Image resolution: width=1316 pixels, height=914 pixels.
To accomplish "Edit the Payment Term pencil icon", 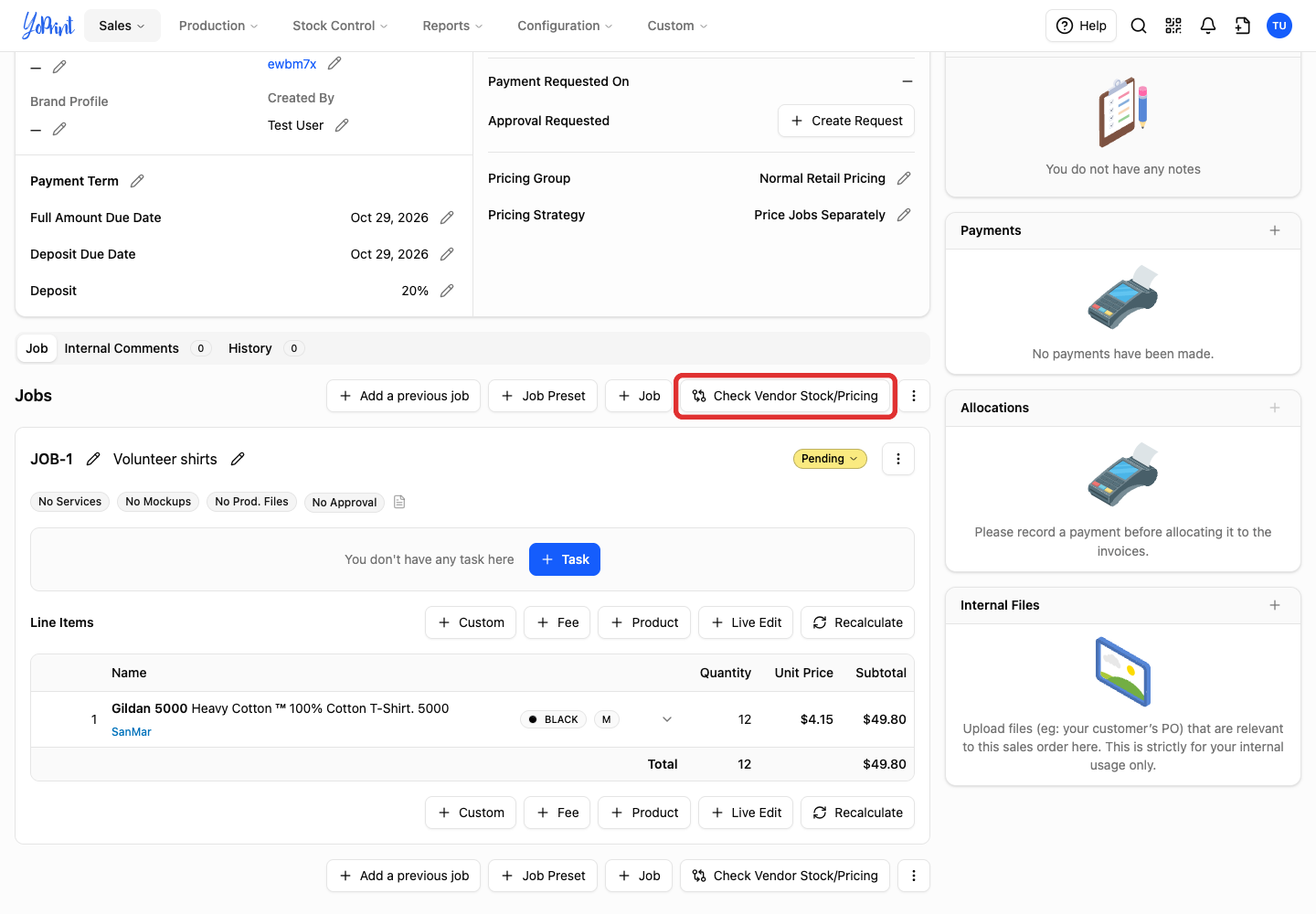I will pos(137,181).
